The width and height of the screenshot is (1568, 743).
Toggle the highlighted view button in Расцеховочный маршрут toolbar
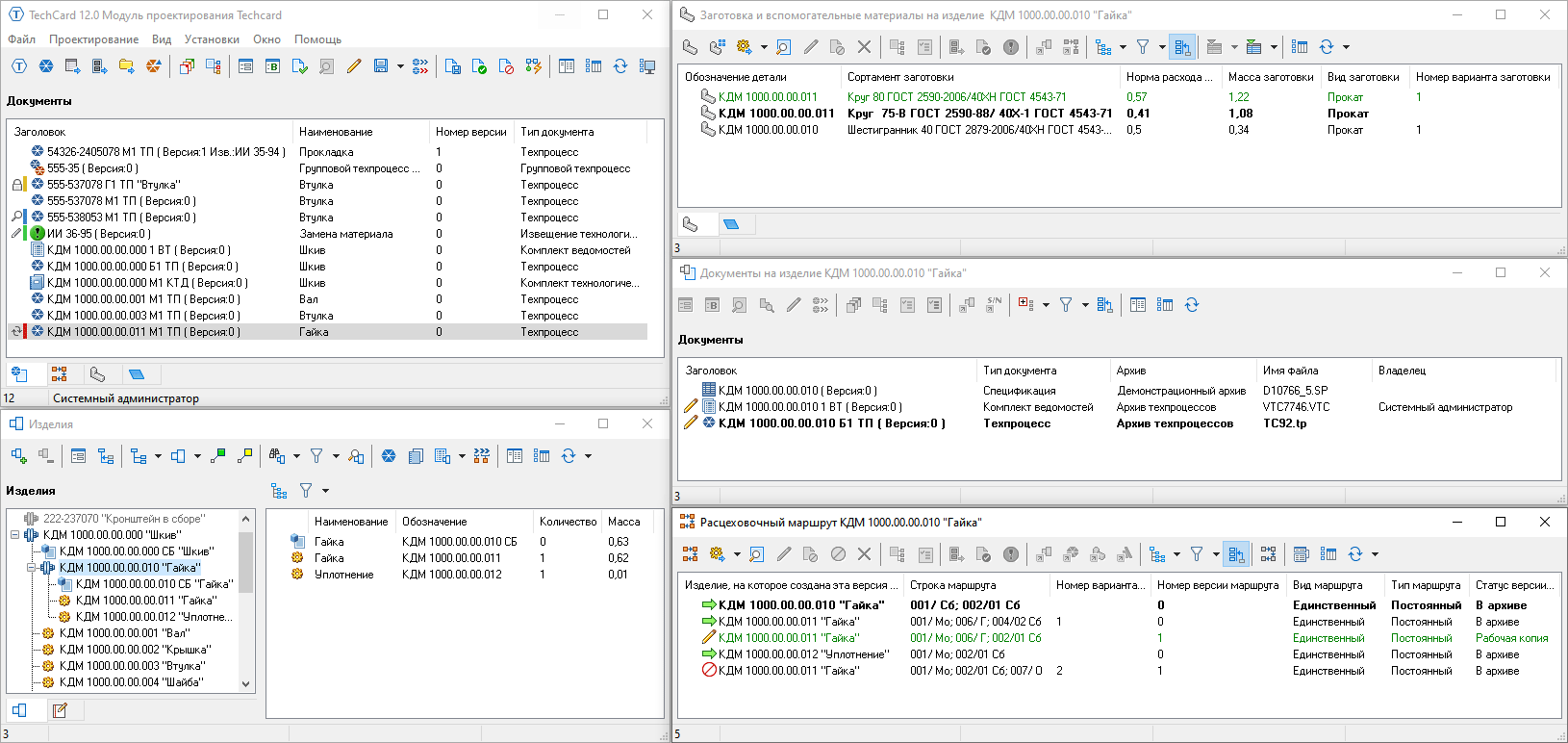(1236, 554)
